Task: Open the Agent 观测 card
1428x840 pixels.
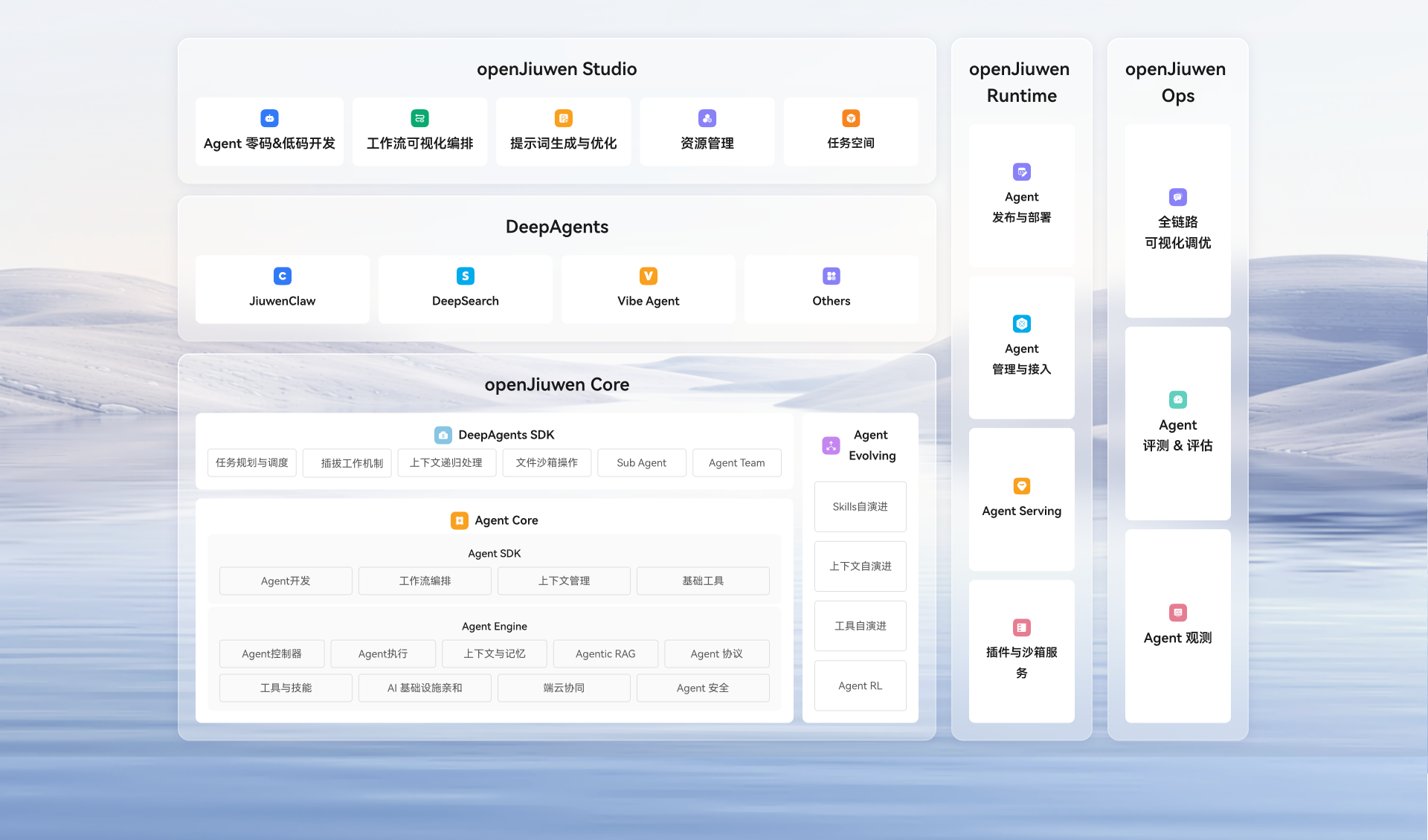Action: pyautogui.click(x=1177, y=626)
